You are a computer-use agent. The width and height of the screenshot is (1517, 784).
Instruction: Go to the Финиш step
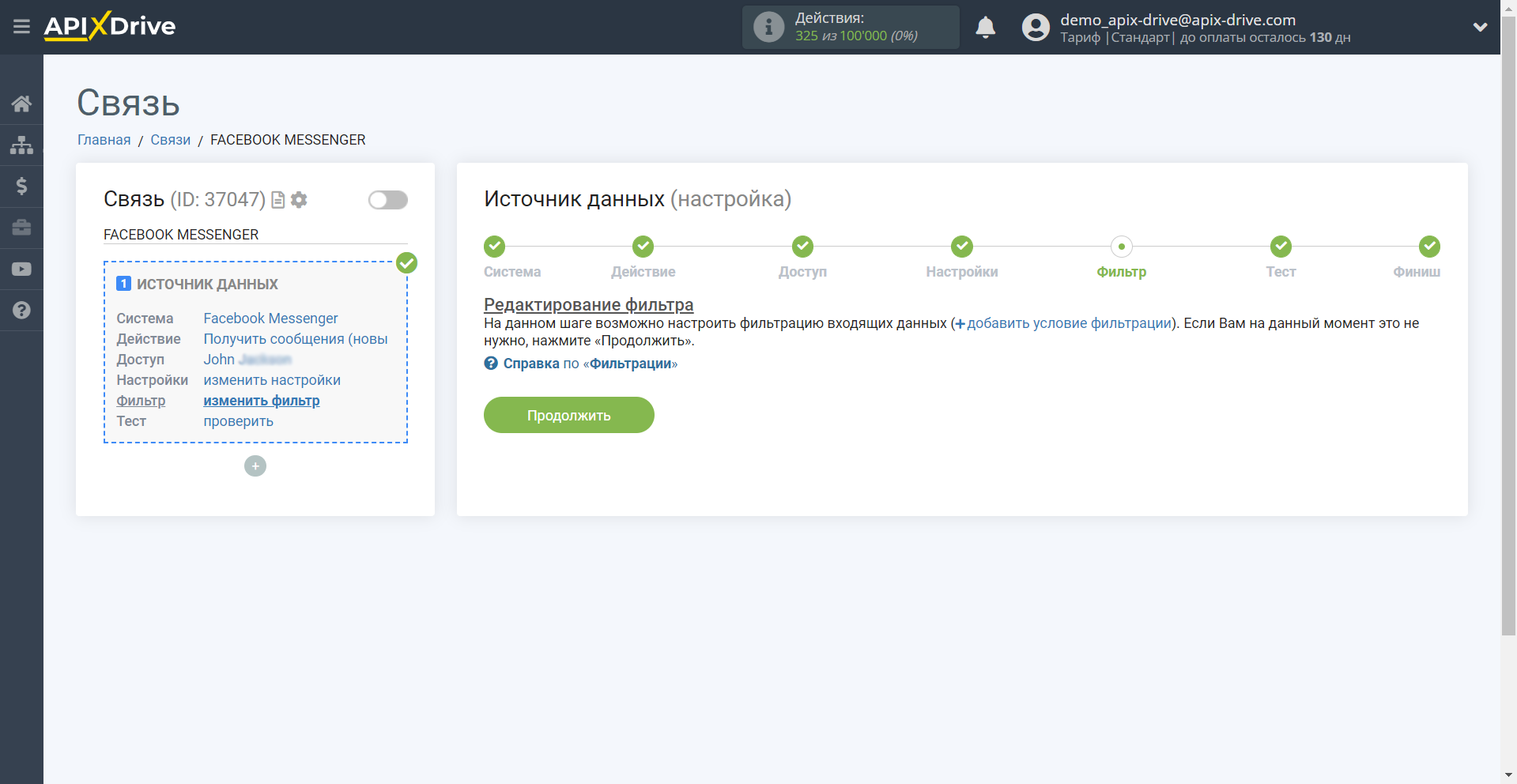(1429, 247)
